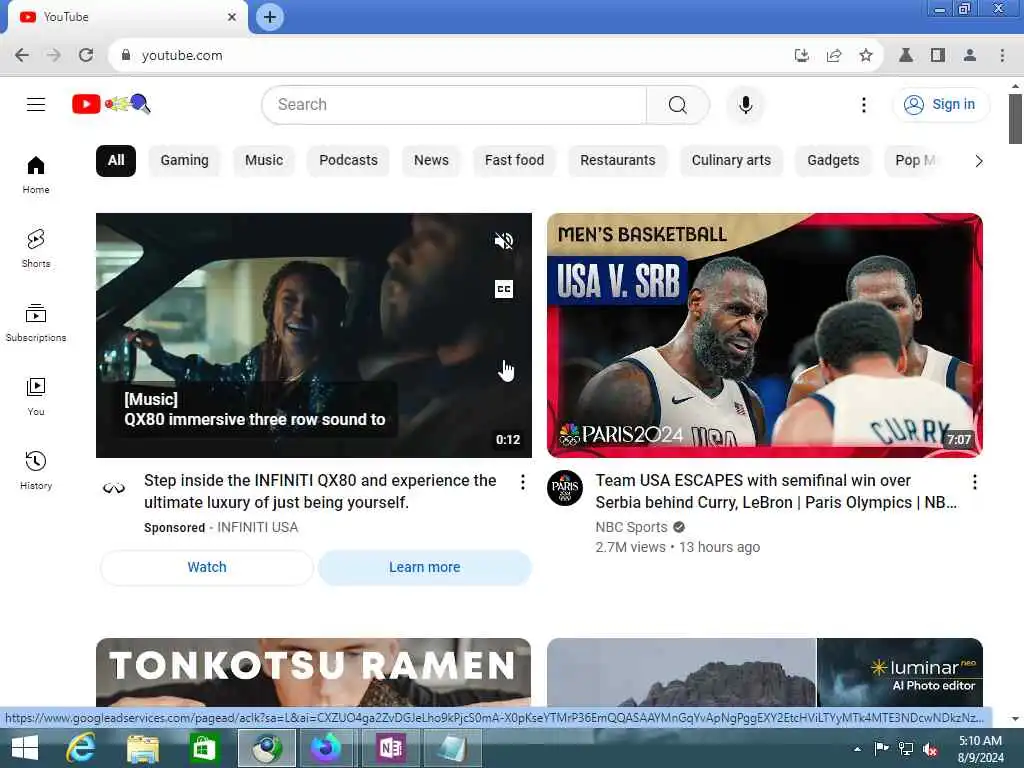Viewport: 1024px width, 768px height.
Task: Select the News filter chip
Action: pyautogui.click(x=431, y=161)
